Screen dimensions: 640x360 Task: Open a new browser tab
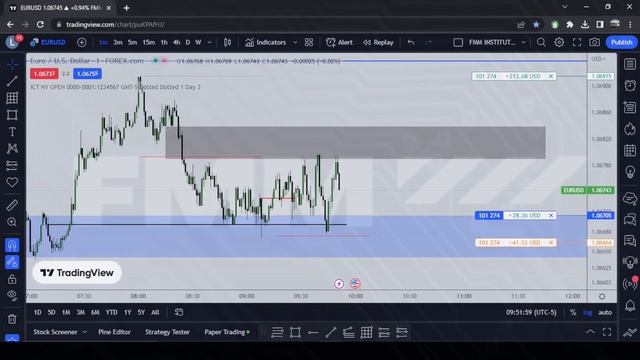(127, 8)
